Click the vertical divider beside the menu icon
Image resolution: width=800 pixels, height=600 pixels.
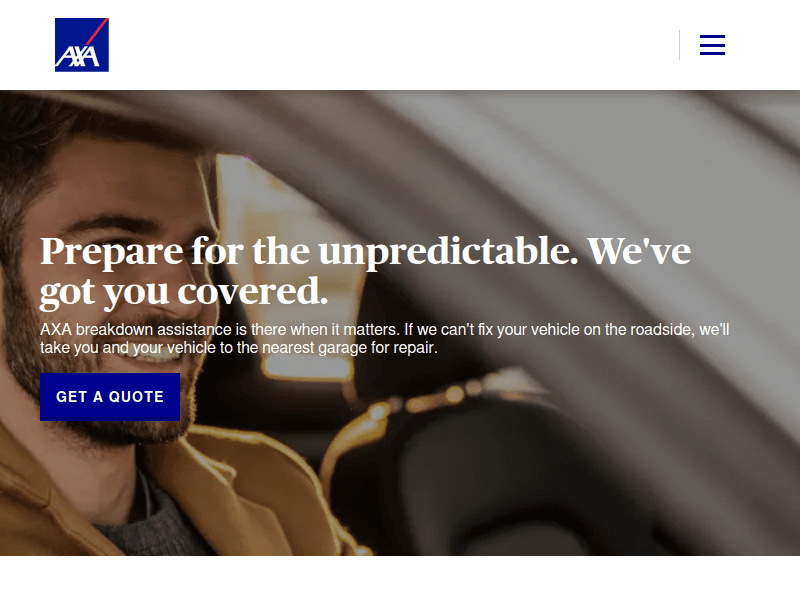click(680, 45)
